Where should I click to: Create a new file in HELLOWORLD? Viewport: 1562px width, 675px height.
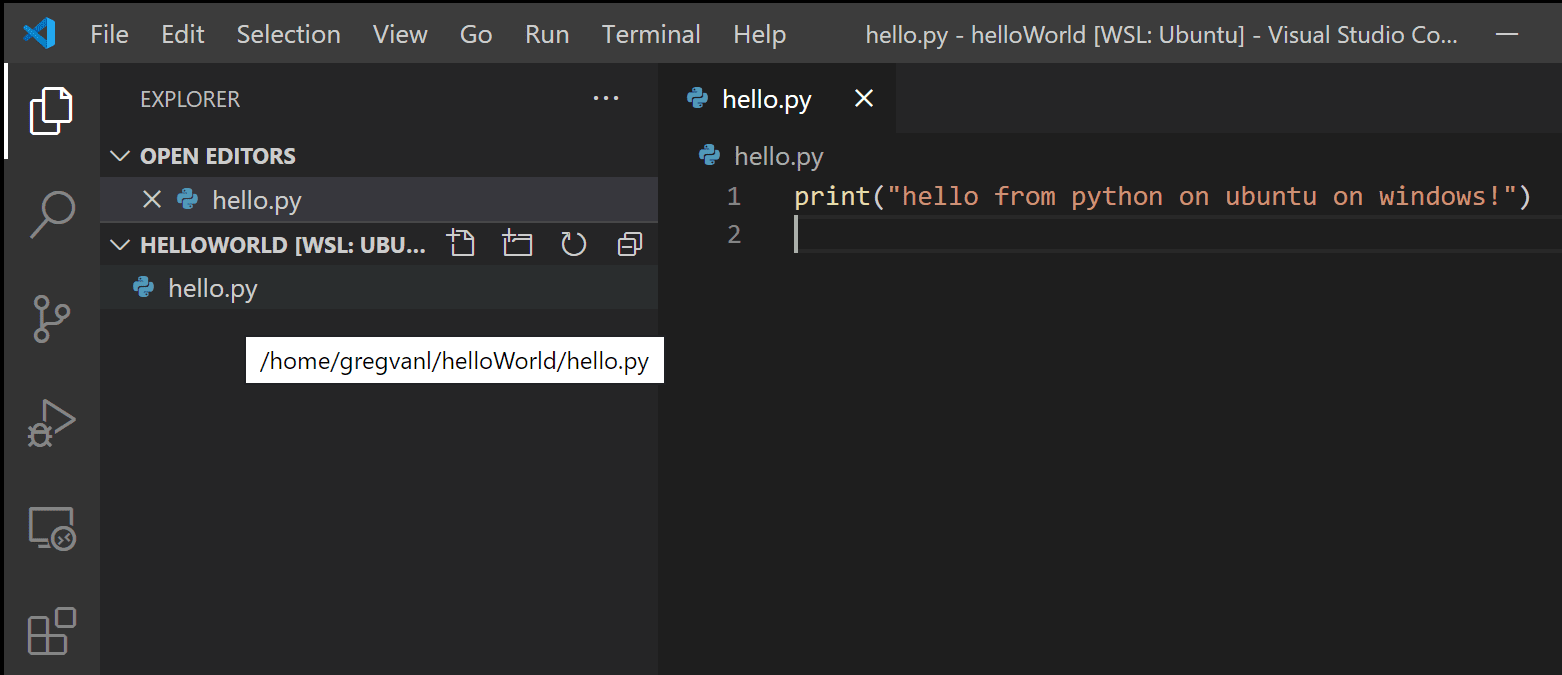point(461,243)
